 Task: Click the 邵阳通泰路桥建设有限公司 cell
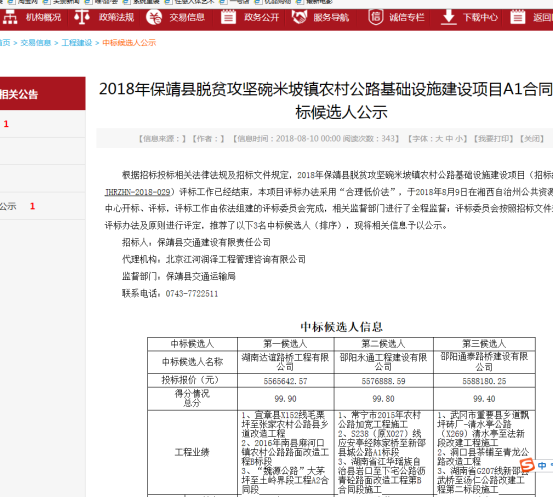tap(484, 362)
